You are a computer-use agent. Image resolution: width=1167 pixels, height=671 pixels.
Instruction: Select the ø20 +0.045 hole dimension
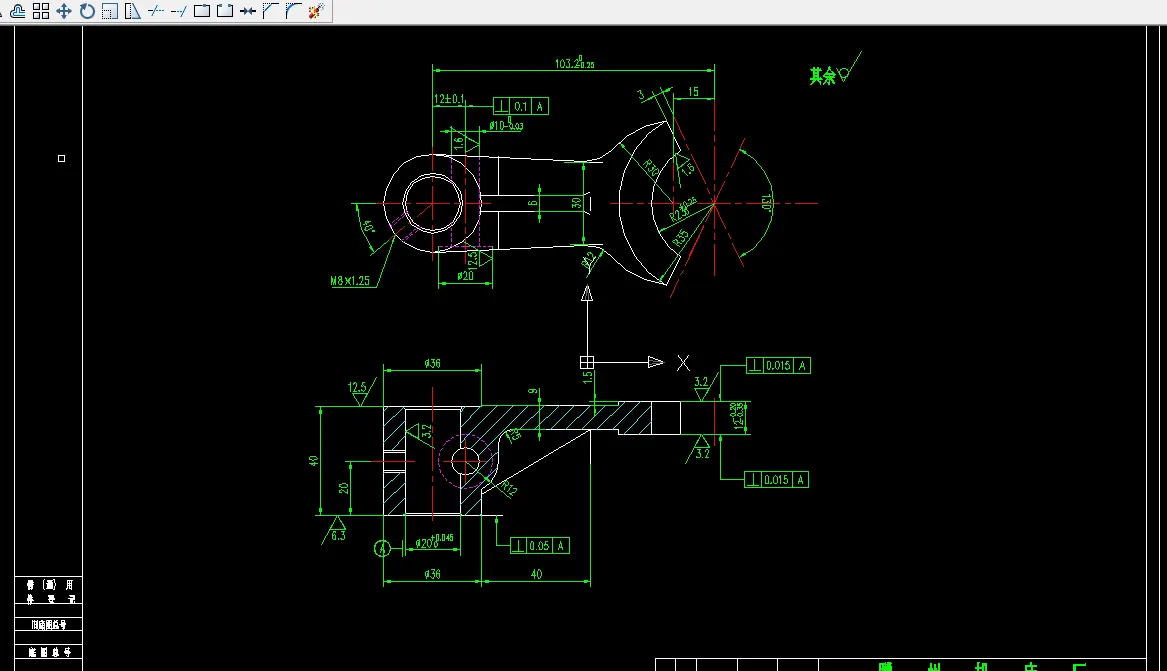(435, 542)
